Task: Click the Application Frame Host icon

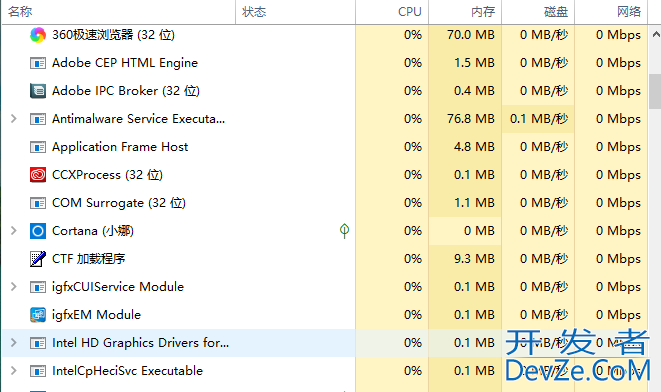Action: [38, 147]
